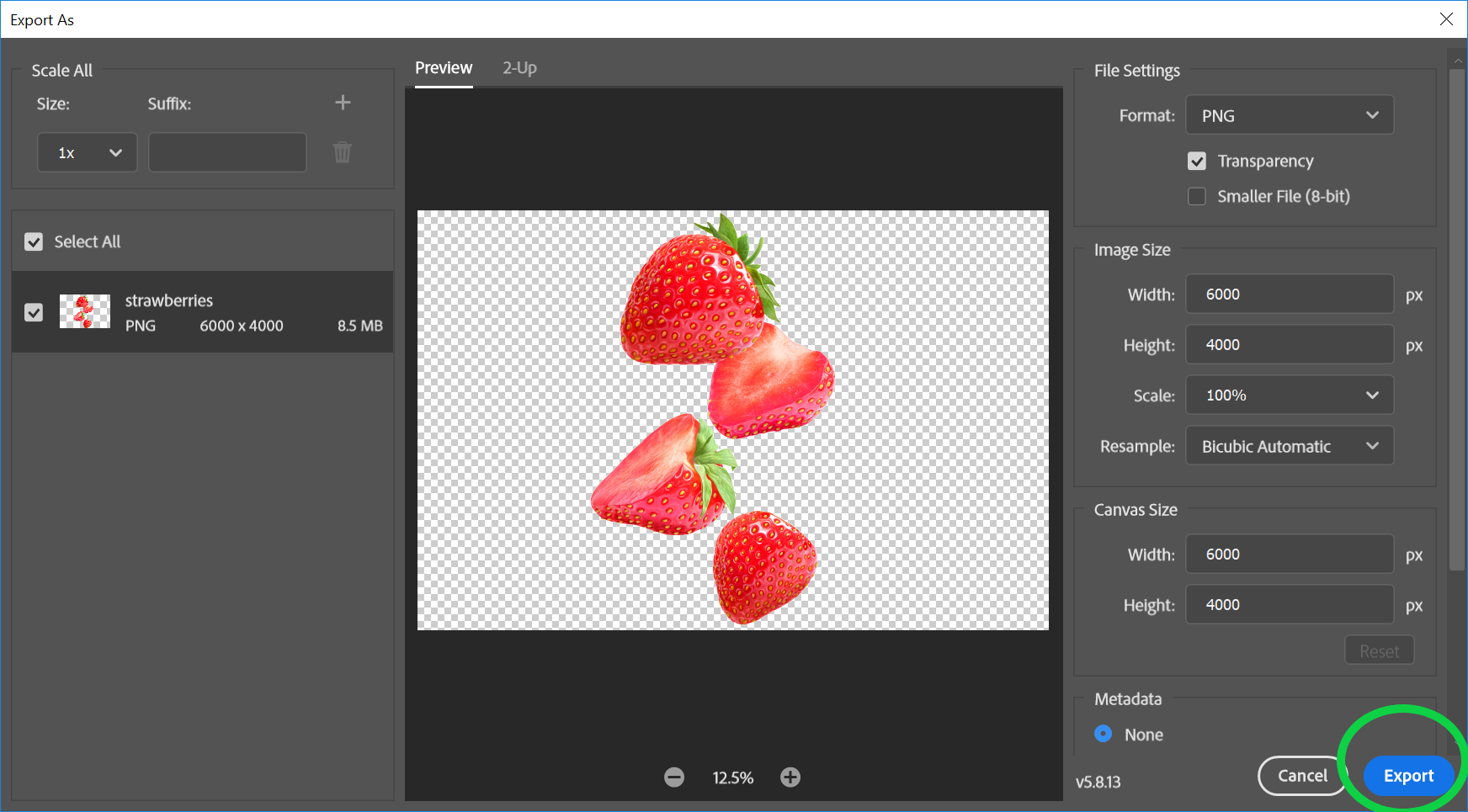
Task: Click the 6000 x 4000 dimensions text
Action: pyautogui.click(x=242, y=326)
